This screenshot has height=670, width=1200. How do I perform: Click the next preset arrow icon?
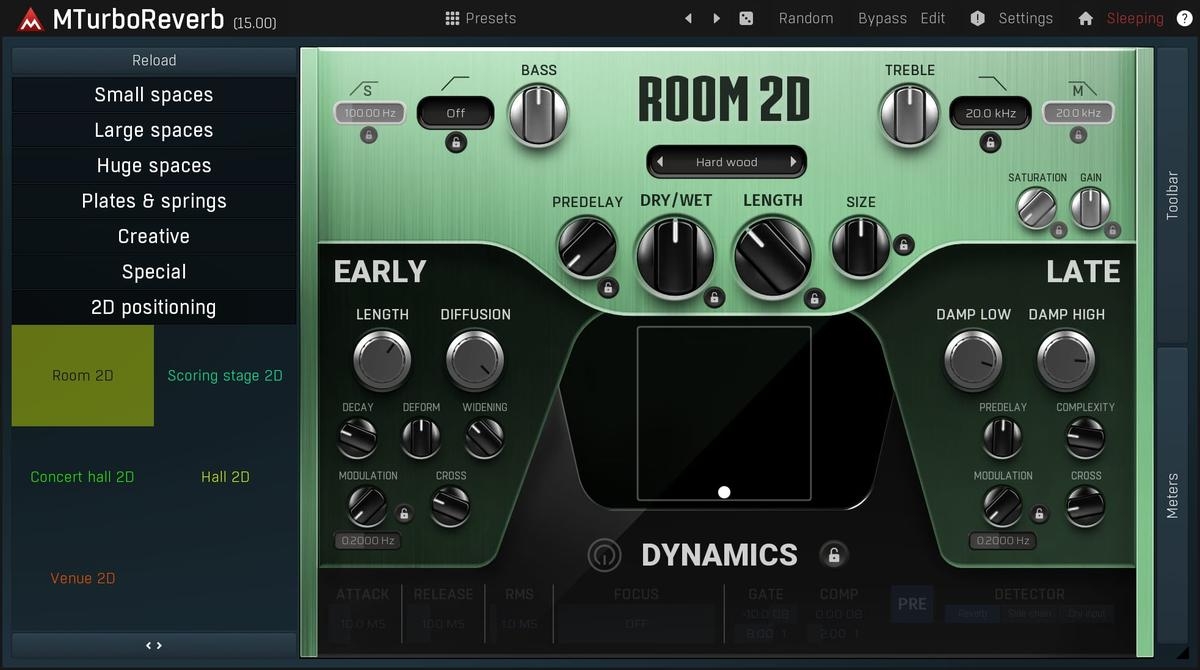tap(716, 18)
